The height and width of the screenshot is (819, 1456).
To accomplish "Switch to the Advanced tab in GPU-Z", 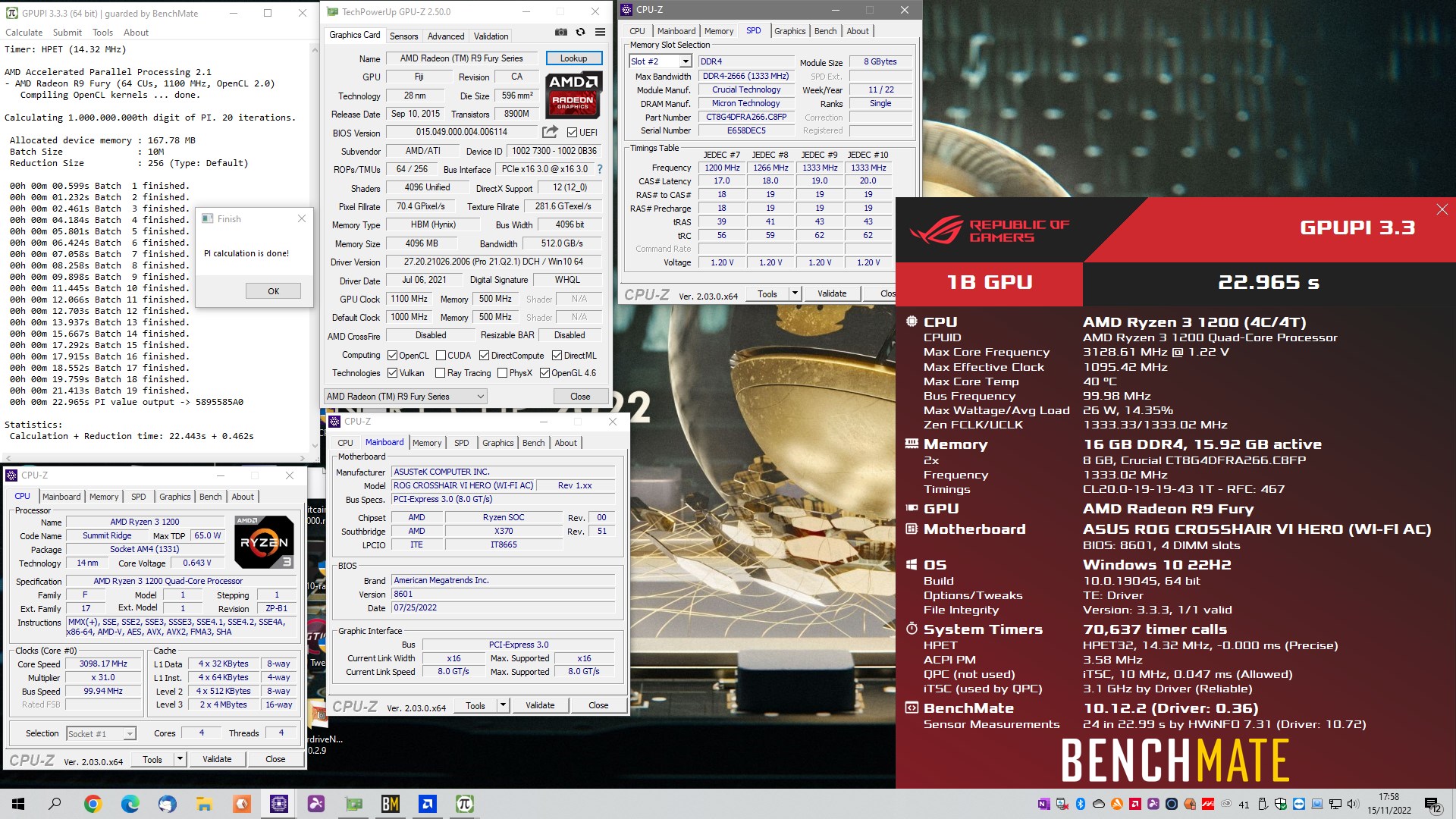I will coord(446,36).
